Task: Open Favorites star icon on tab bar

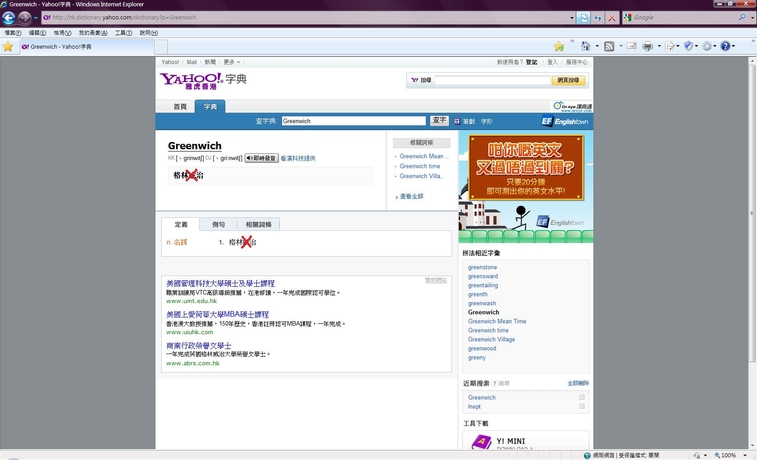Action: pos(8,47)
